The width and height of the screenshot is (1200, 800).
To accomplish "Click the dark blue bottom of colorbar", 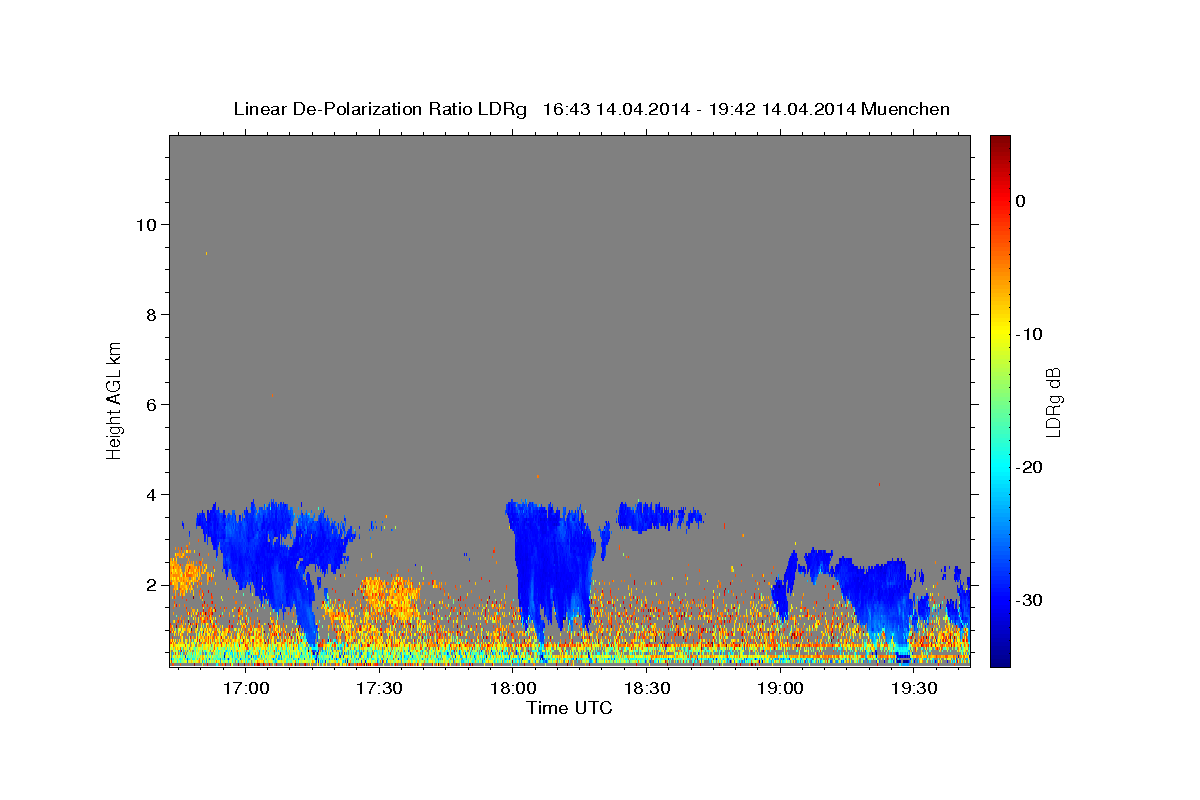I will (1000, 655).
